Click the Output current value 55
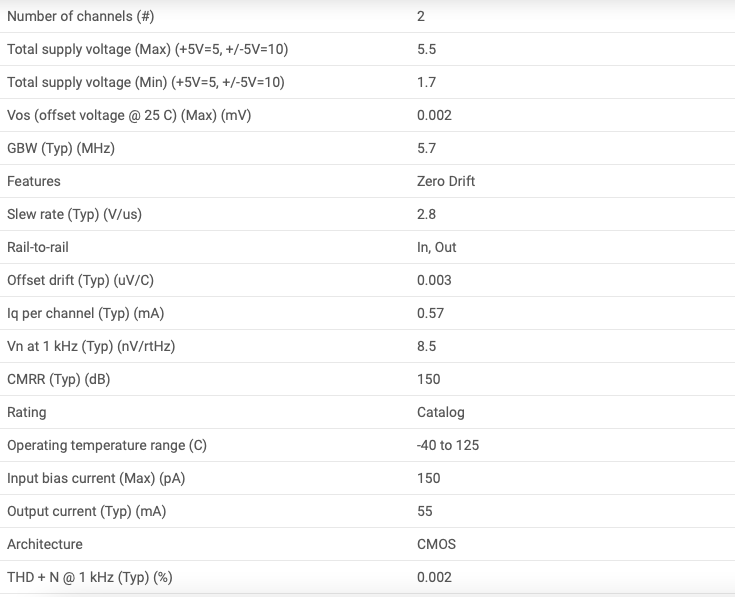735x597 pixels. (x=425, y=511)
